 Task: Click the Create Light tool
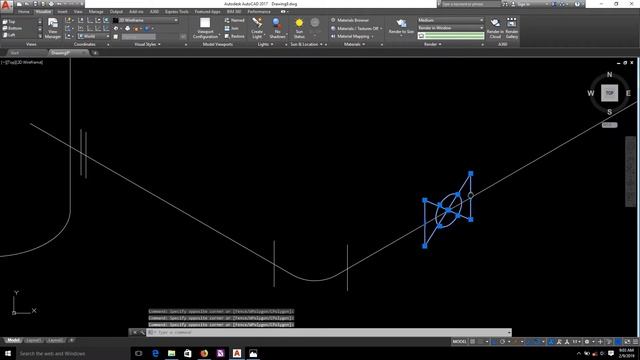pos(257,29)
